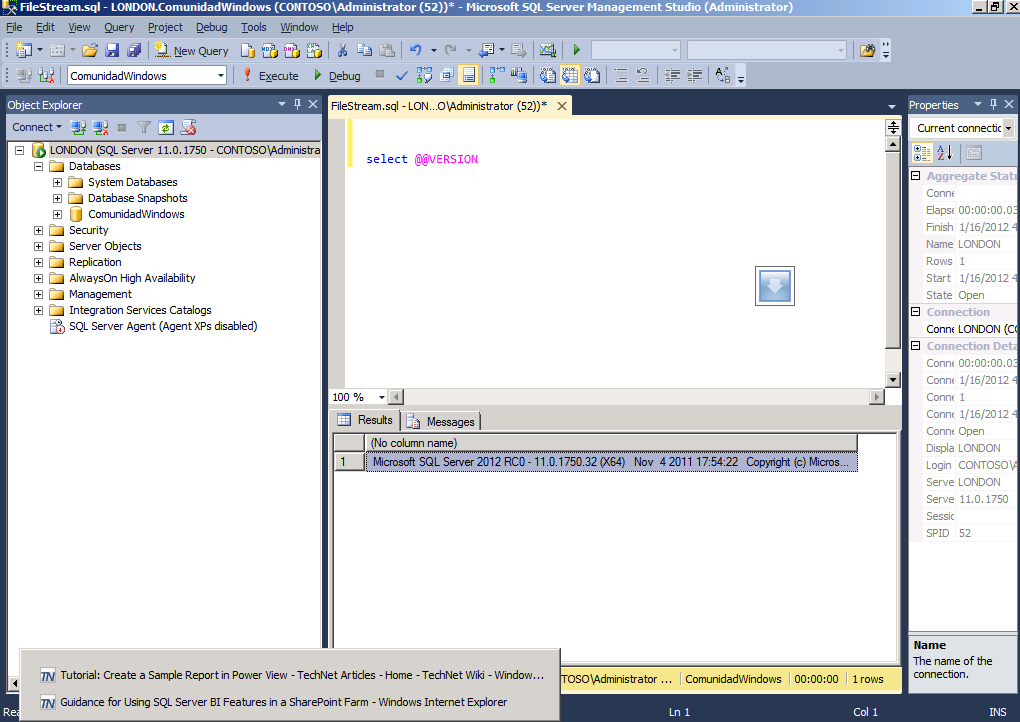
Task: Click the Debug button in the SQL toolbar
Action: coord(337,75)
